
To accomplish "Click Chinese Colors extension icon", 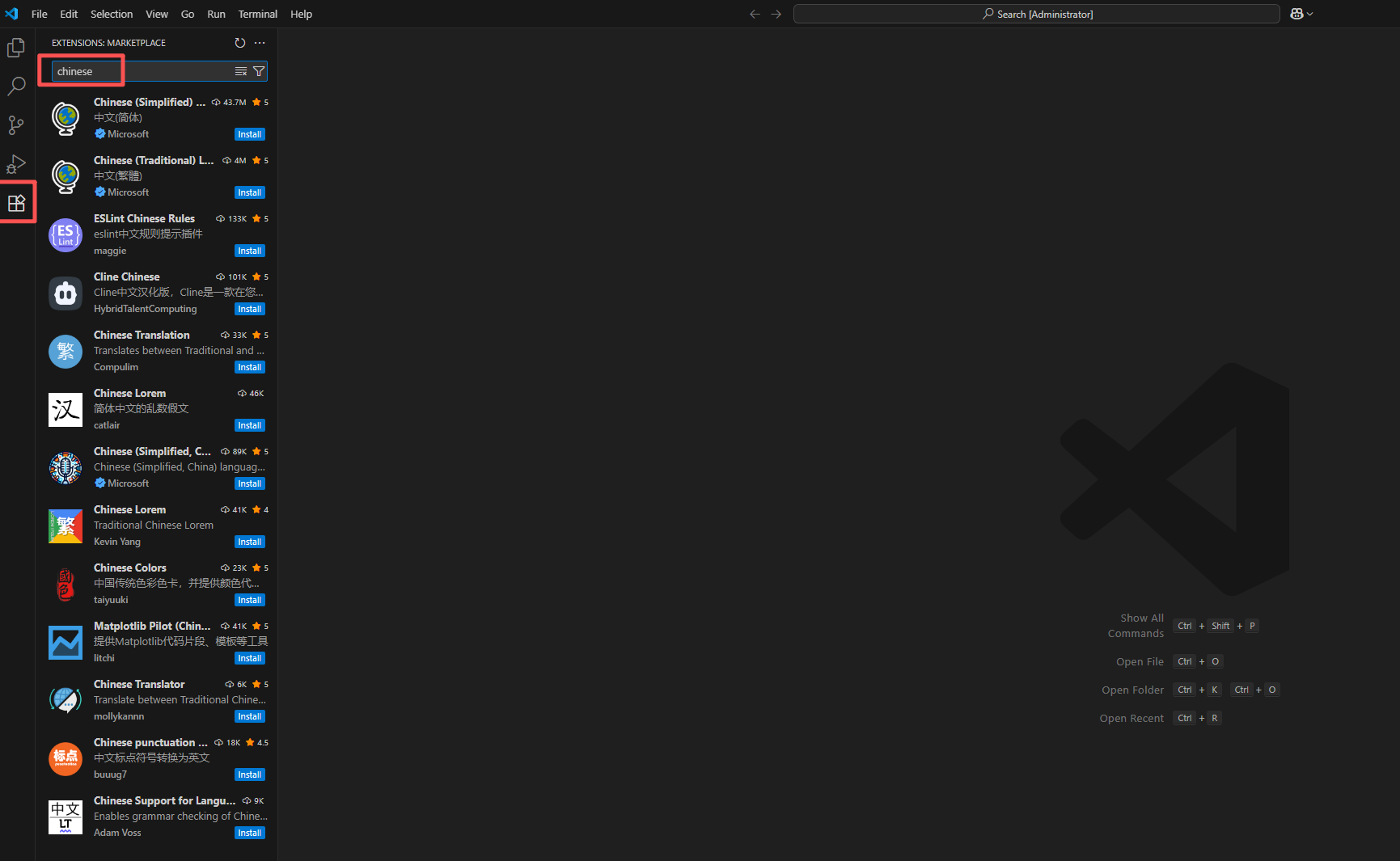I will pyautogui.click(x=66, y=584).
